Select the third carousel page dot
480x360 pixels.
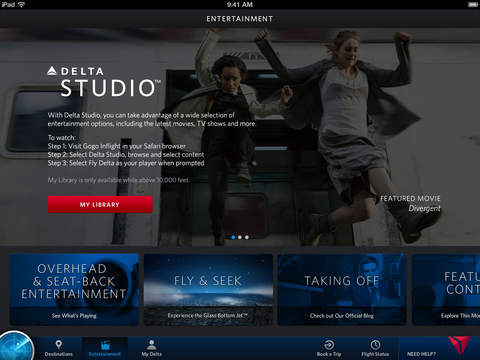[x=247, y=237]
